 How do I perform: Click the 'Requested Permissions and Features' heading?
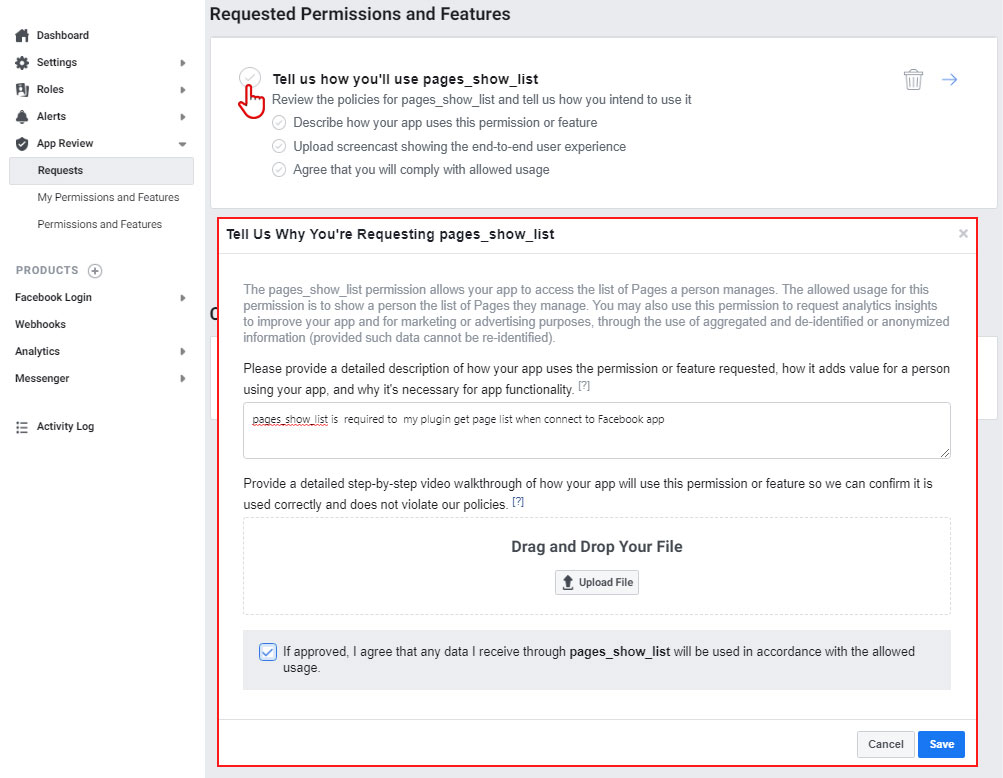pos(360,14)
